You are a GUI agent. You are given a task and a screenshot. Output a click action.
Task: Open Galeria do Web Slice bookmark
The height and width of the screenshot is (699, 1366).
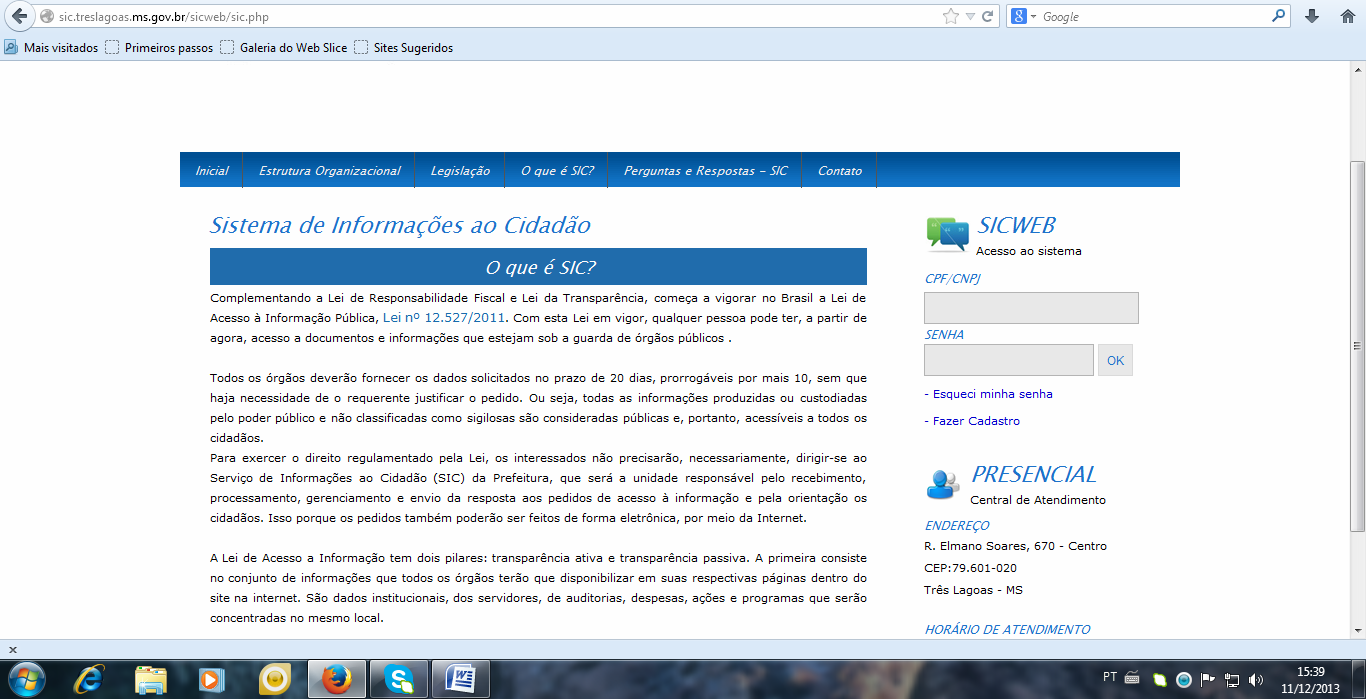[284, 47]
